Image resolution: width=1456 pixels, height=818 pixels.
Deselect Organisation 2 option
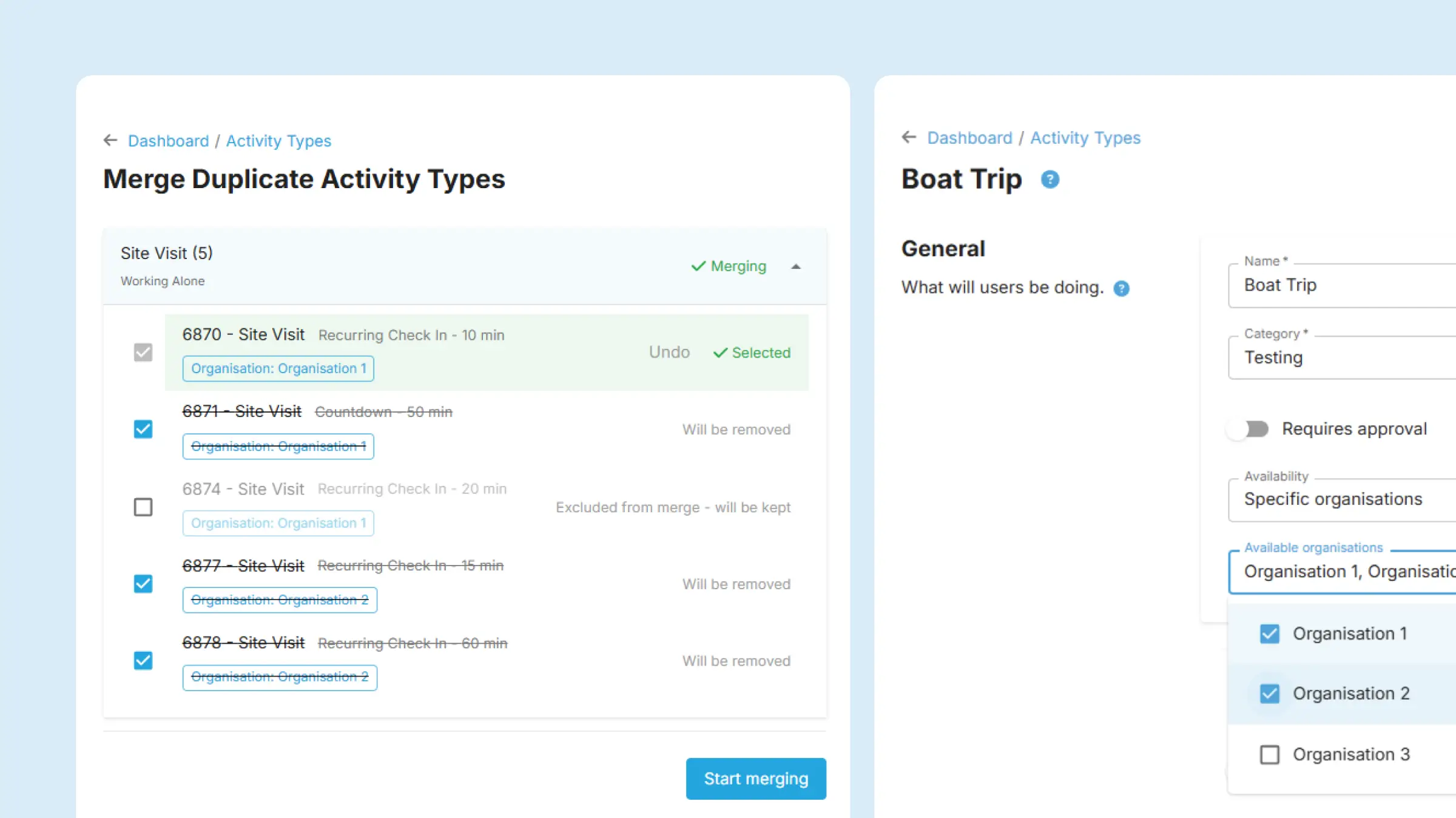pyautogui.click(x=1269, y=693)
